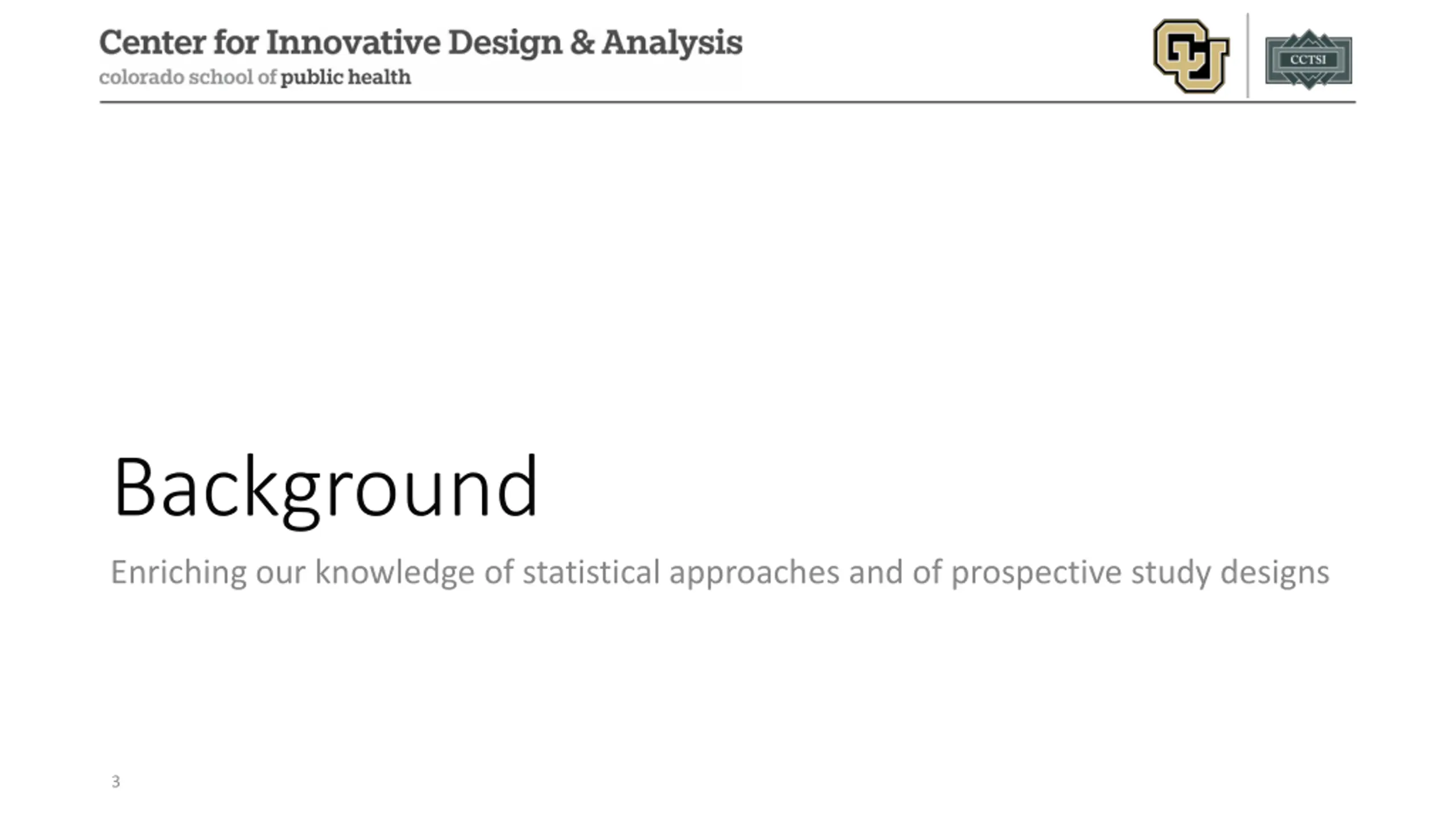Select the 'Background' slide title
The image size is (1456, 819).
pyautogui.click(x=325, y=489)
